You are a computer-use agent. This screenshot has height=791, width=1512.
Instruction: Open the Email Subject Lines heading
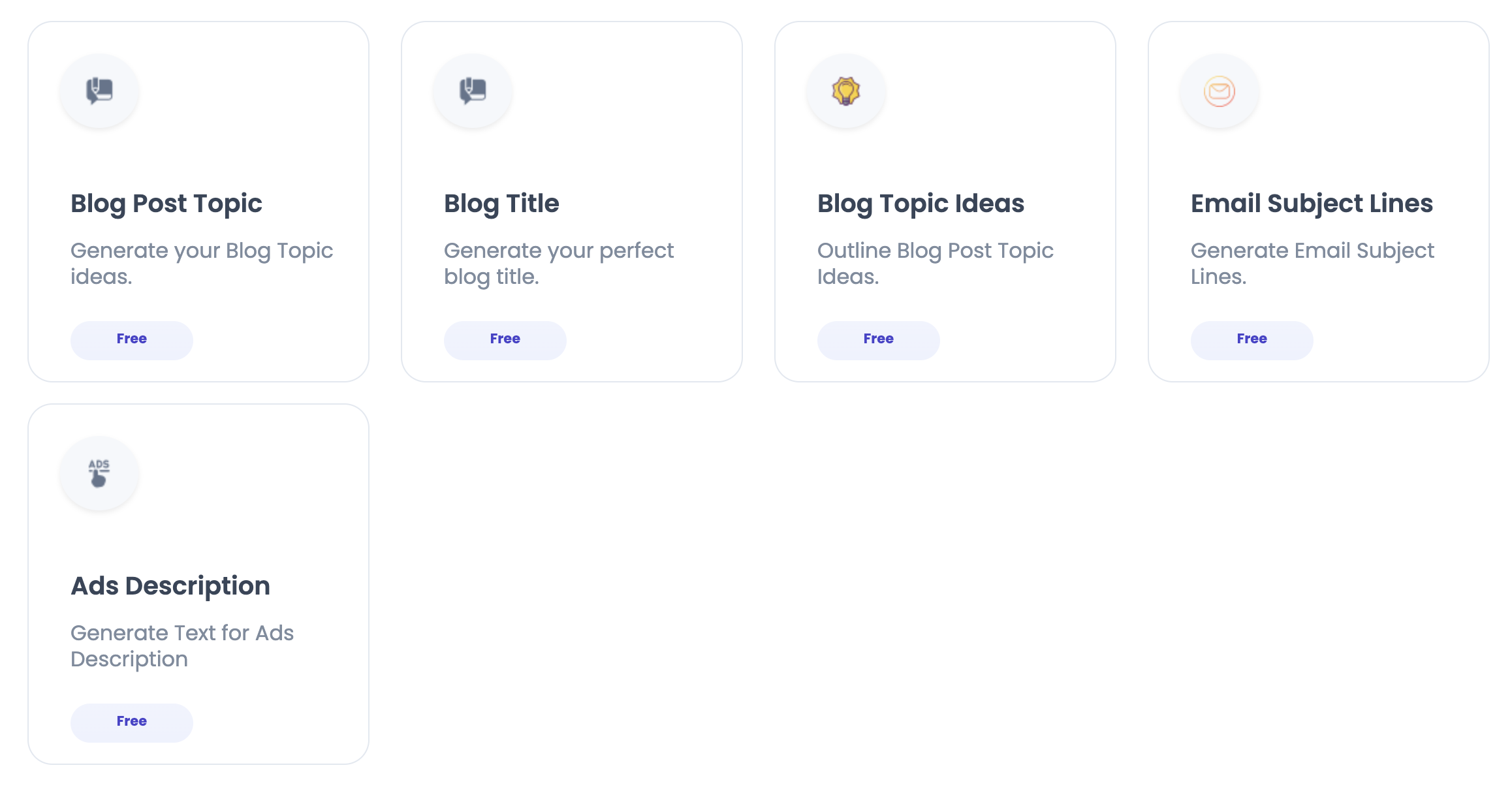click(x=1312, y=204)
